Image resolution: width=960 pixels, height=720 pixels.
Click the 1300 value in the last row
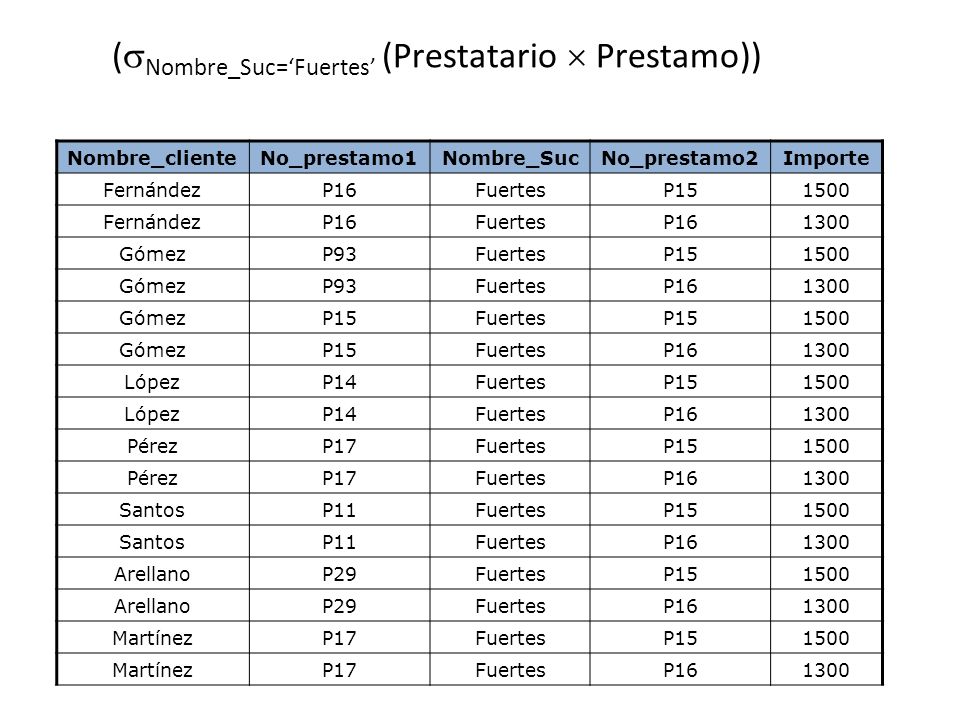tap(826, 670)
